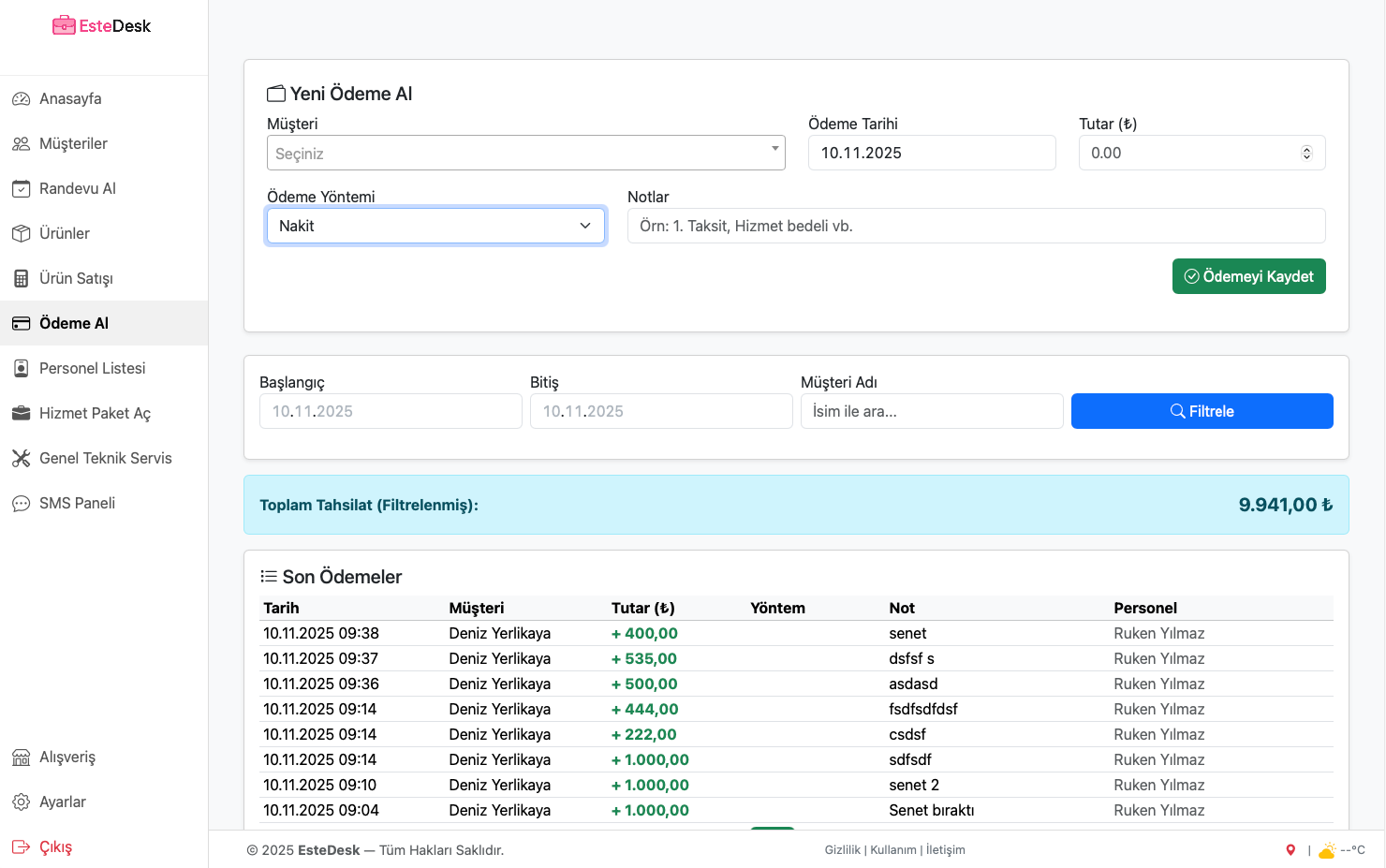This screenshot has height=868, width=1386.
Task: Click the Müşteri Adı search field
Action: pos(931,411)
